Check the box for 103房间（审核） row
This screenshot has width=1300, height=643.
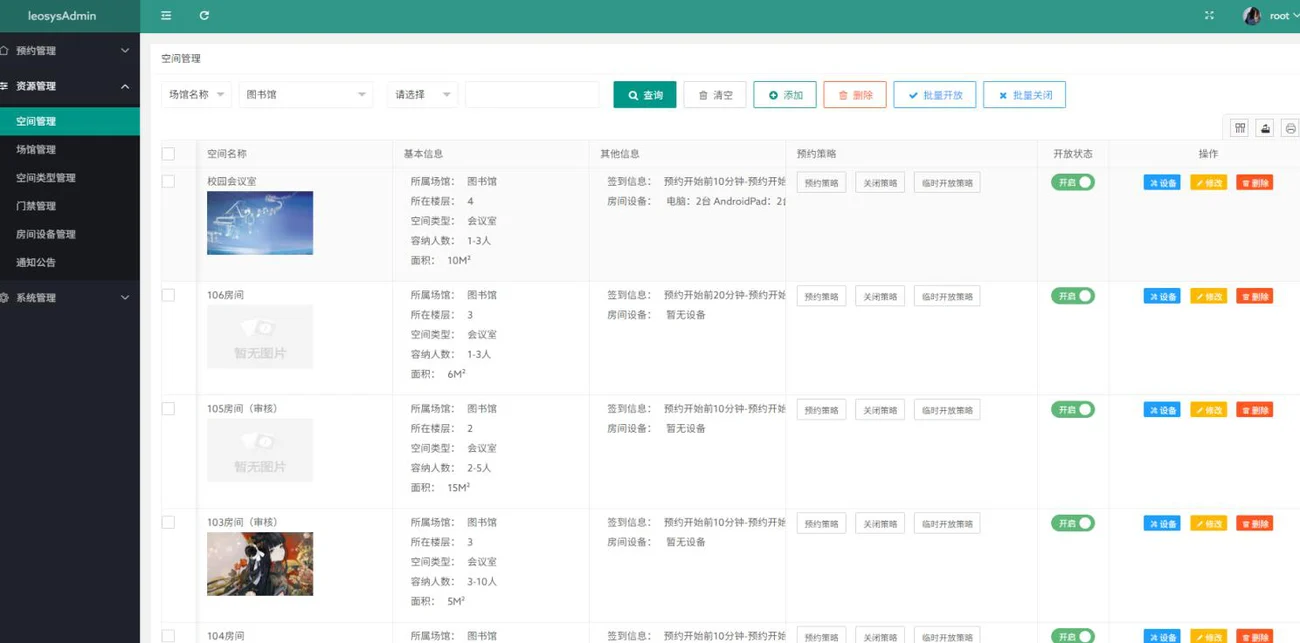tap(168, 523)
